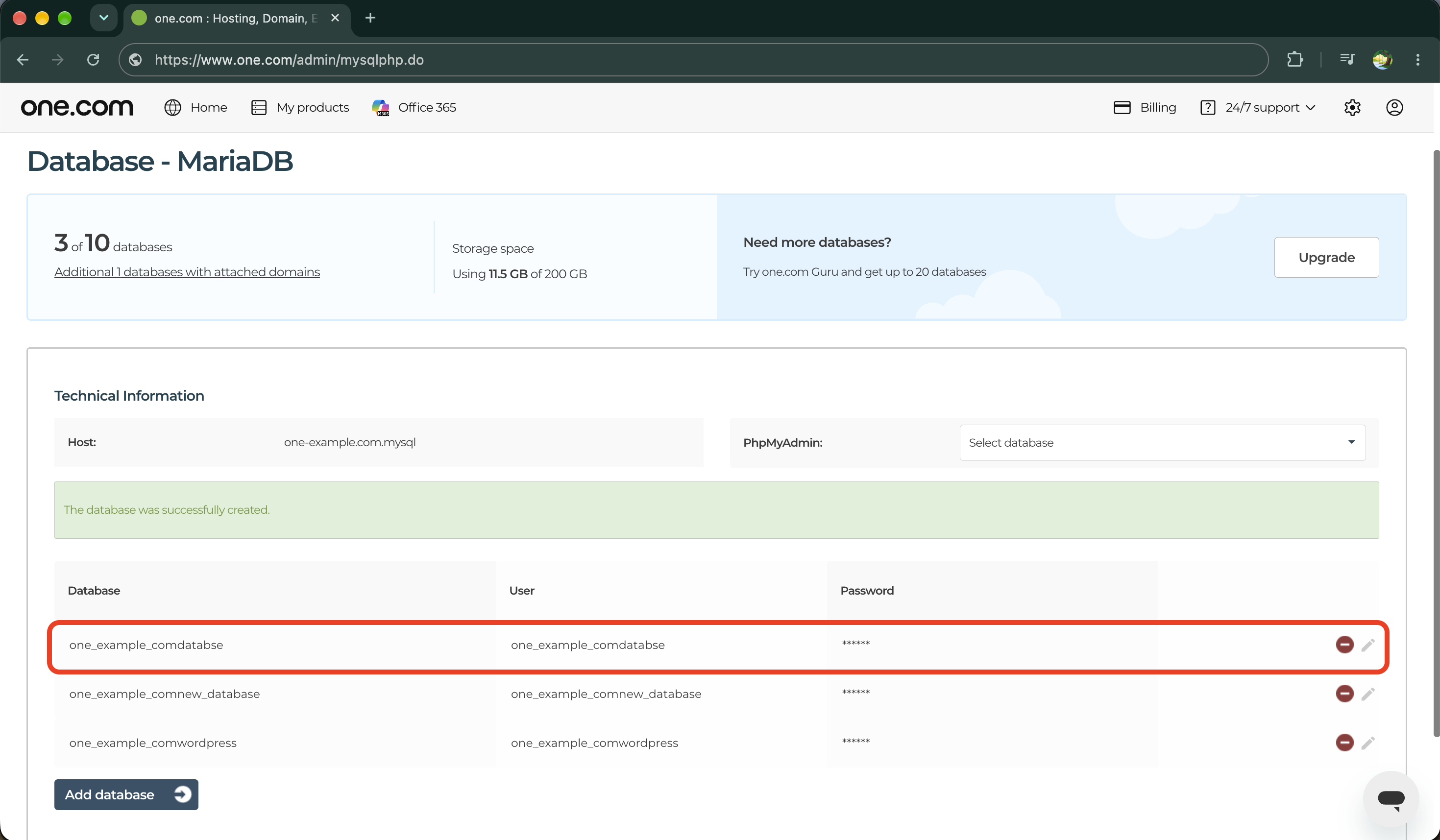Edit the one_example_comwordpress database row
This screenshot has height=840, width=1440.
[1367, 743]
